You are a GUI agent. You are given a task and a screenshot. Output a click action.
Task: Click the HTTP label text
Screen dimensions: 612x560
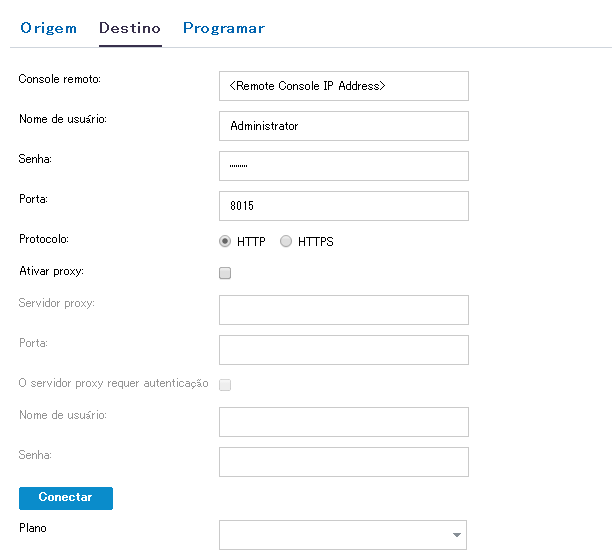(x=251, y=242)
